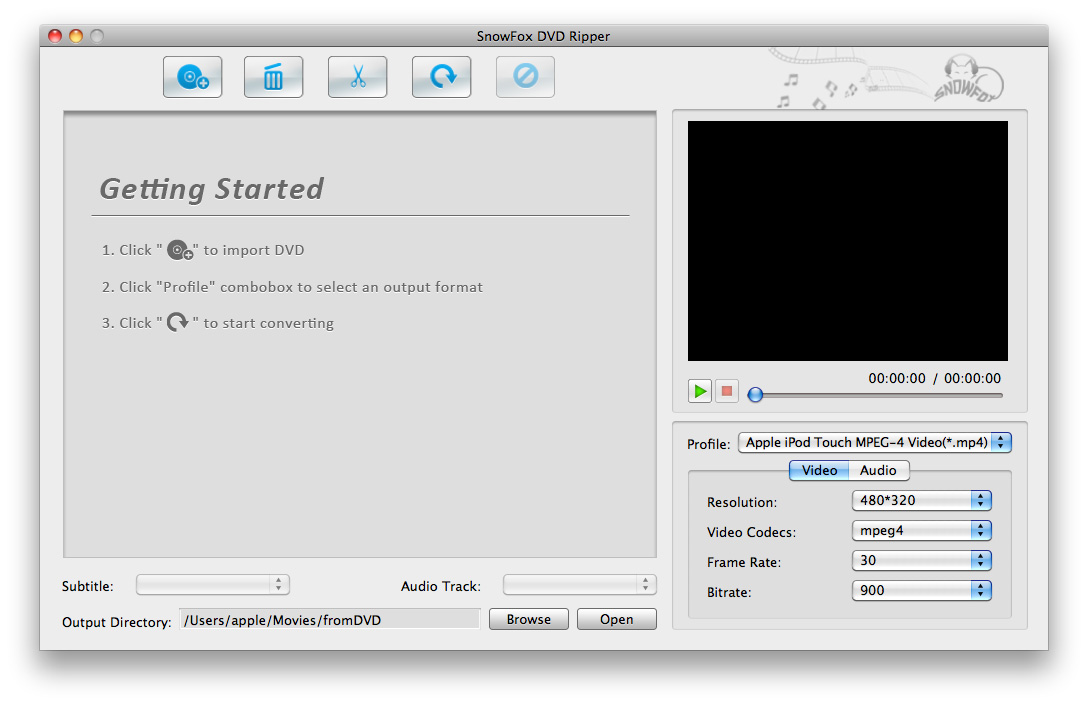
Task: Open the Subtitle dropdown
Action: point(212,585)
